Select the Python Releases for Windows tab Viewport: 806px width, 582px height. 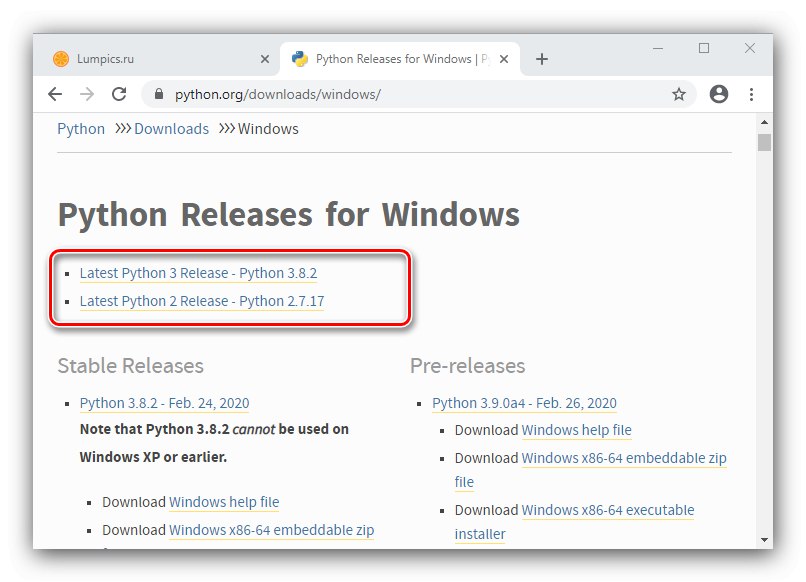(400, 59)
